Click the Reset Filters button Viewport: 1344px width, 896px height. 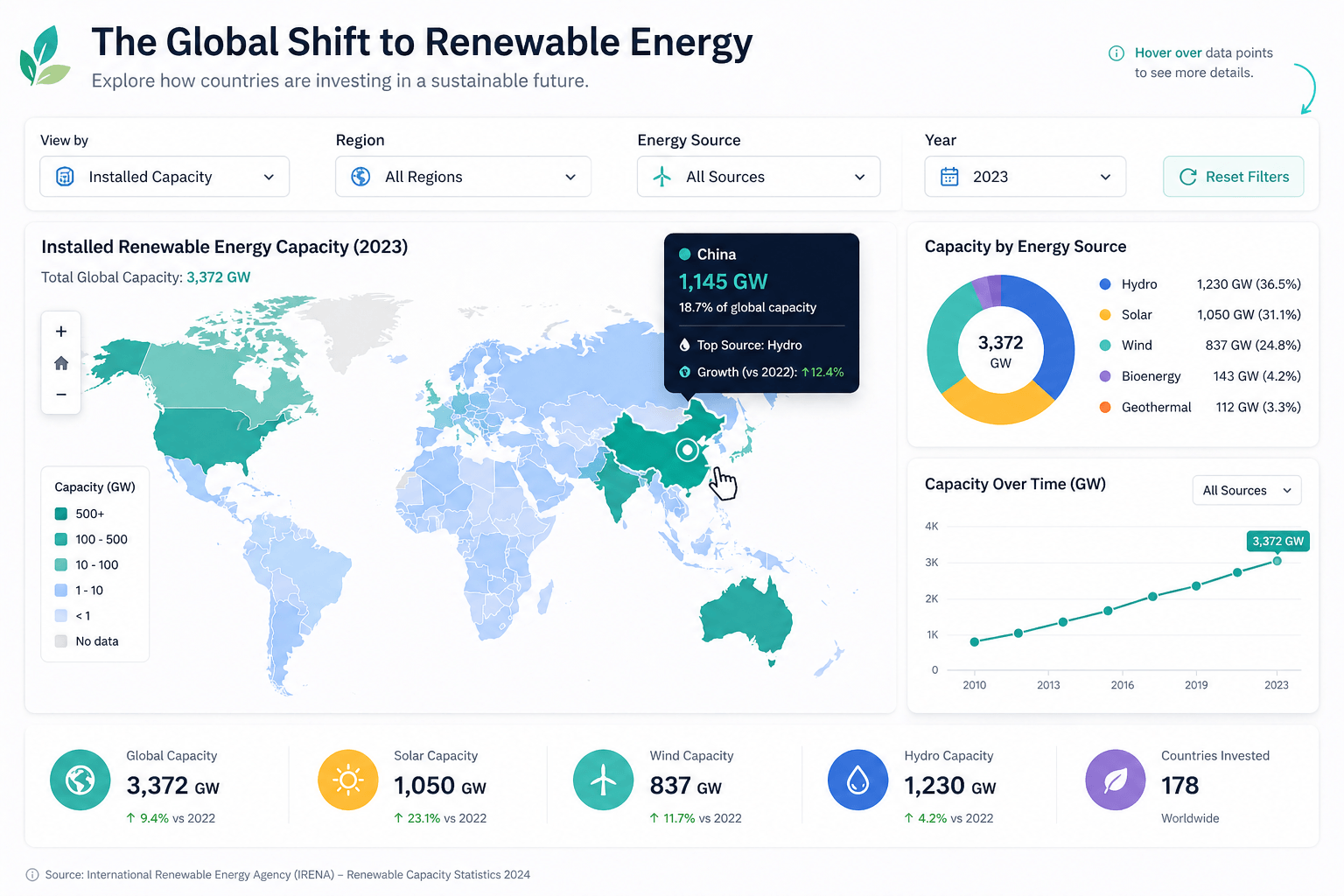[x=1233, y=176]
